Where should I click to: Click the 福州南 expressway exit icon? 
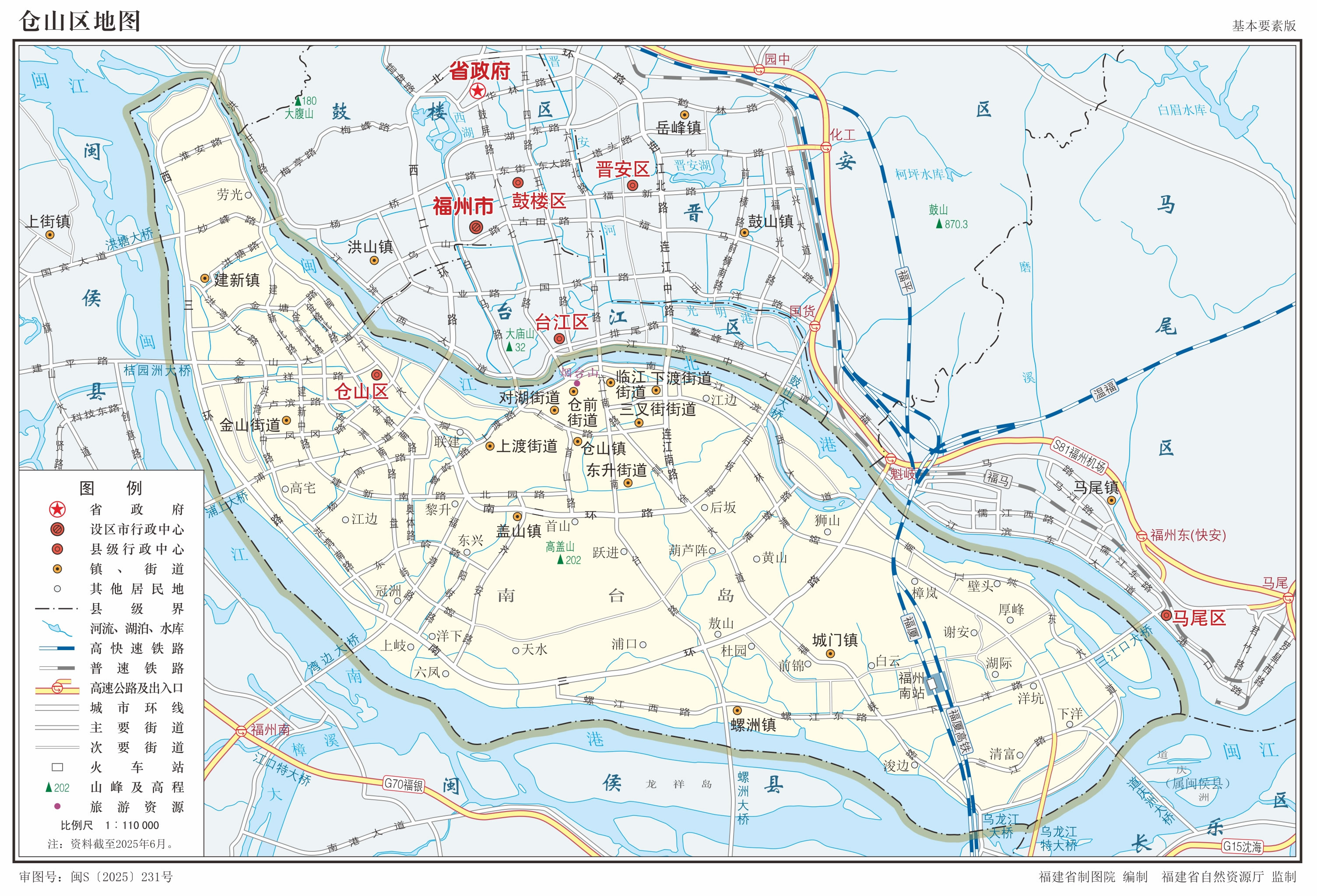click(x=242, y=731)
